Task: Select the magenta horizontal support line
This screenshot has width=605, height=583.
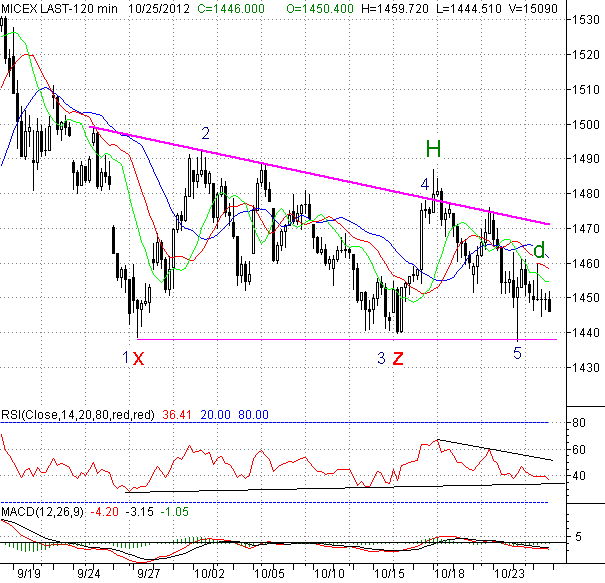Action: [x=347, y=340]
